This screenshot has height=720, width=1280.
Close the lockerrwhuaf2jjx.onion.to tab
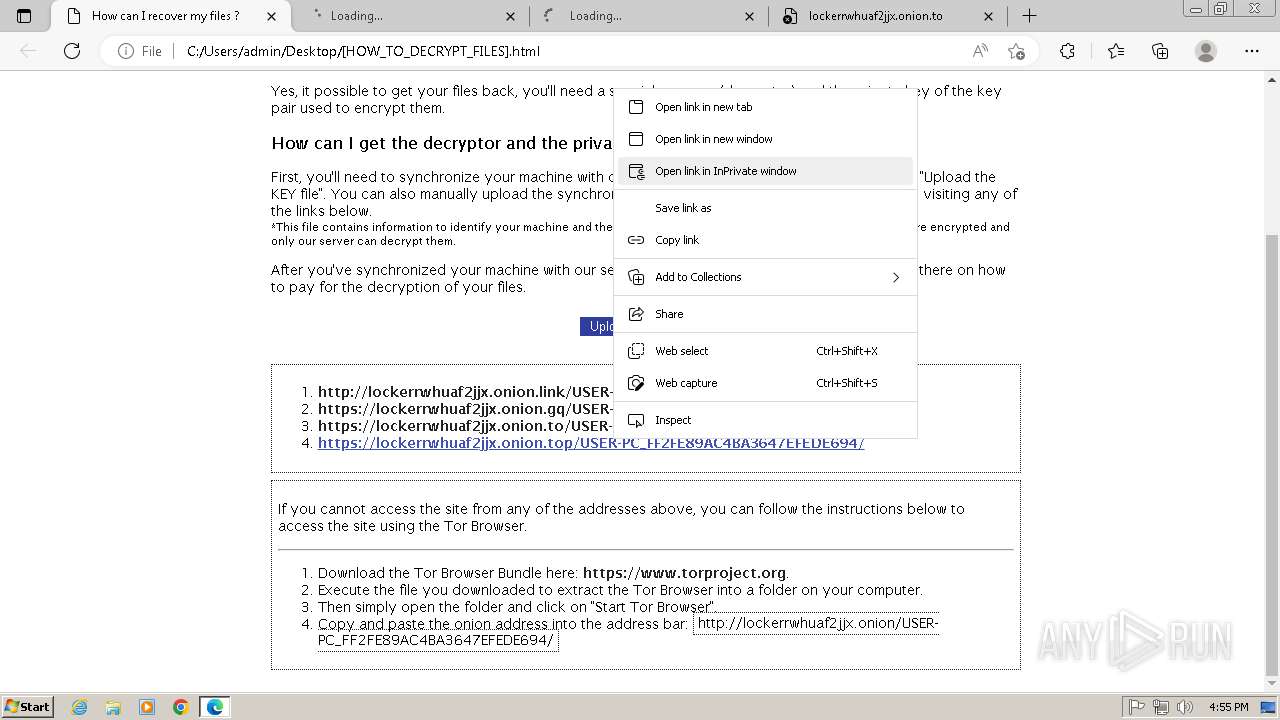click(989, 16)
